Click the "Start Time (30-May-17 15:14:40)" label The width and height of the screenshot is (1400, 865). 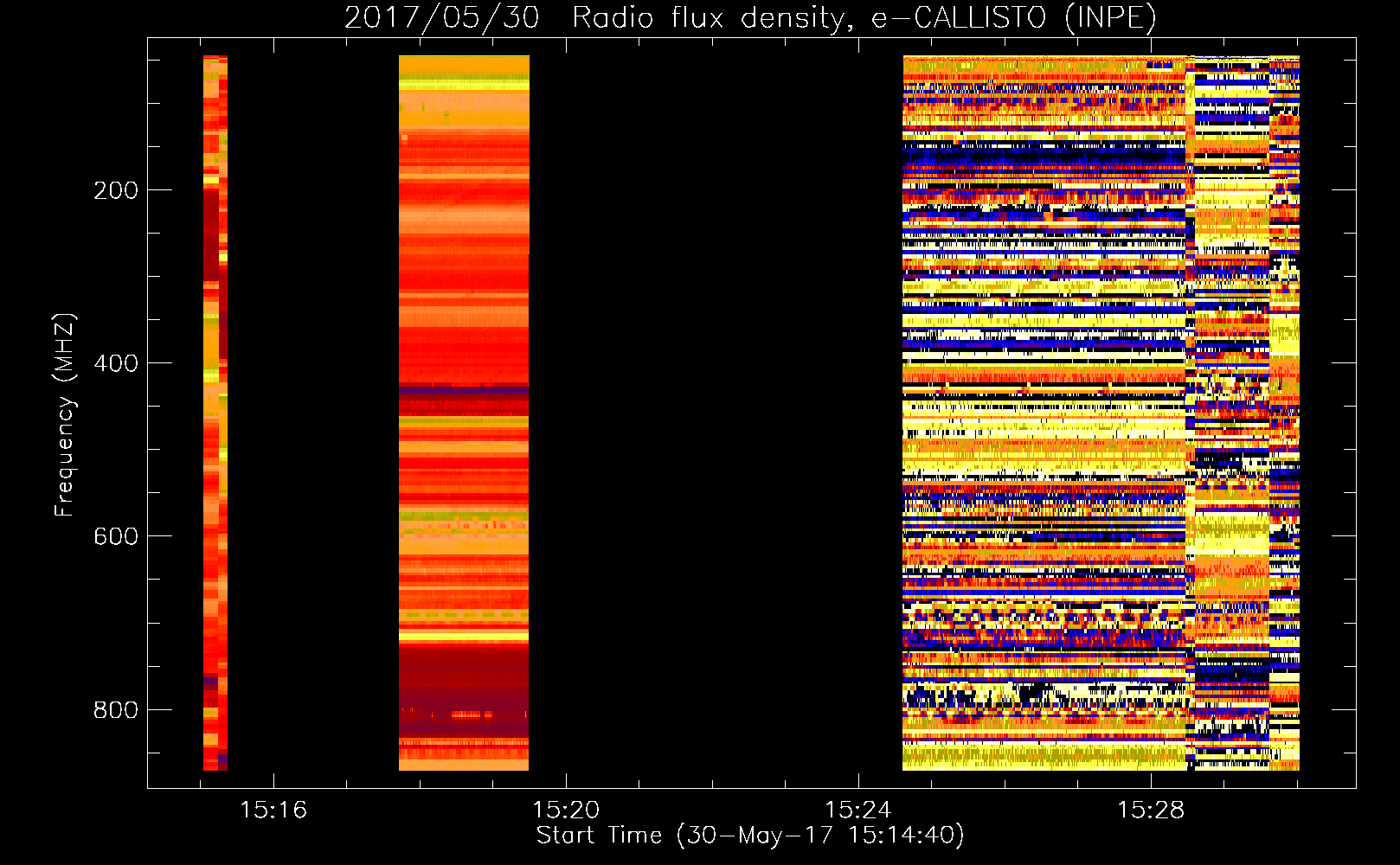(750, 836)
